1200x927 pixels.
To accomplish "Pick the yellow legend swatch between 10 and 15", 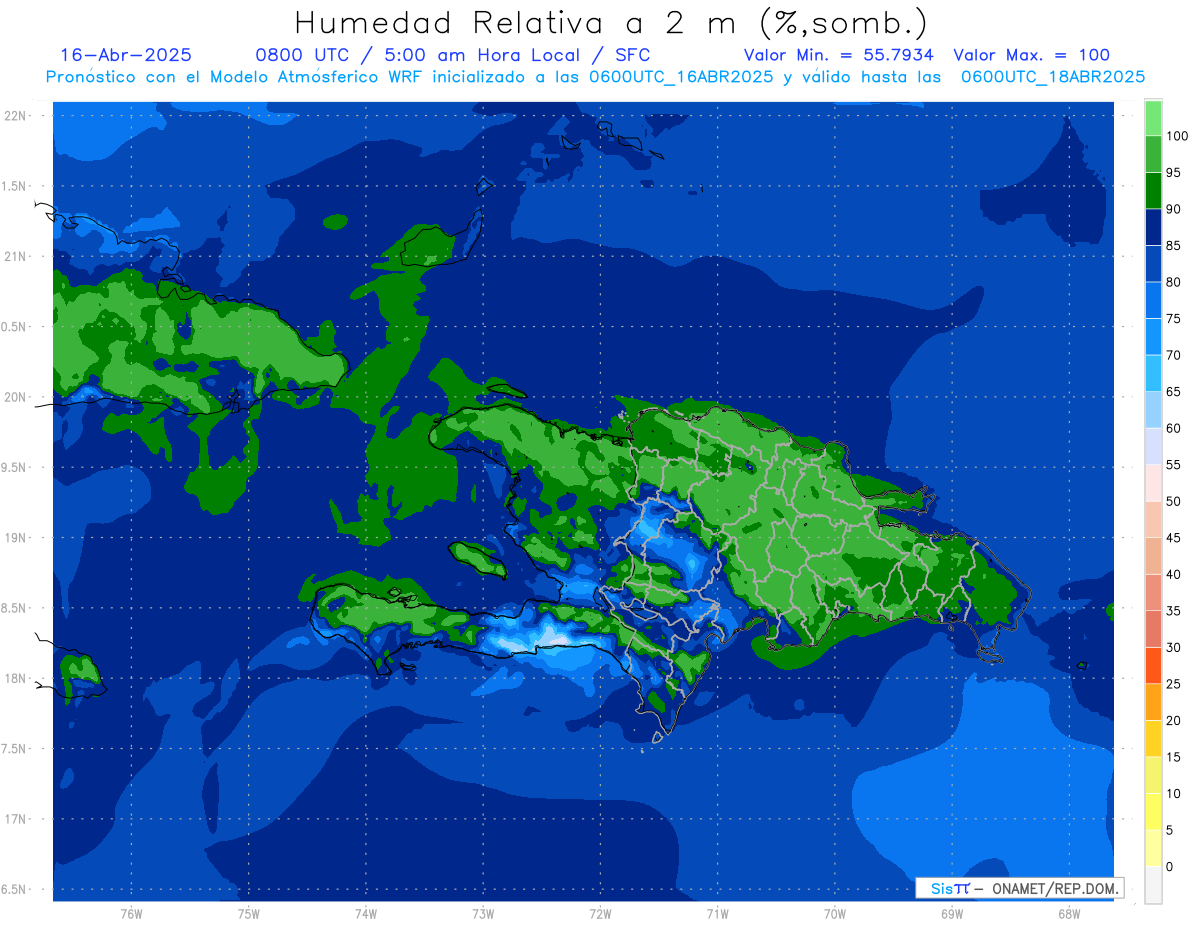I will point(1153,775).
